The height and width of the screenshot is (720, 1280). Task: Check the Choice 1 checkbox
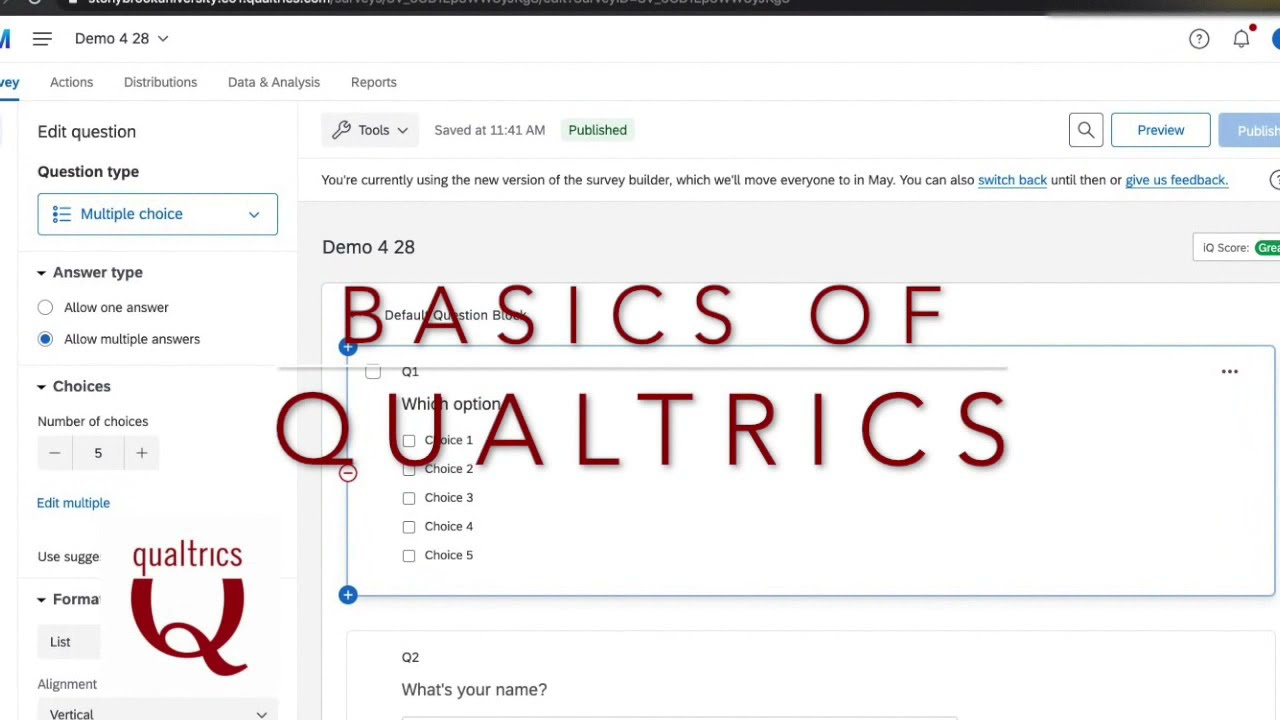click(409, 441)
